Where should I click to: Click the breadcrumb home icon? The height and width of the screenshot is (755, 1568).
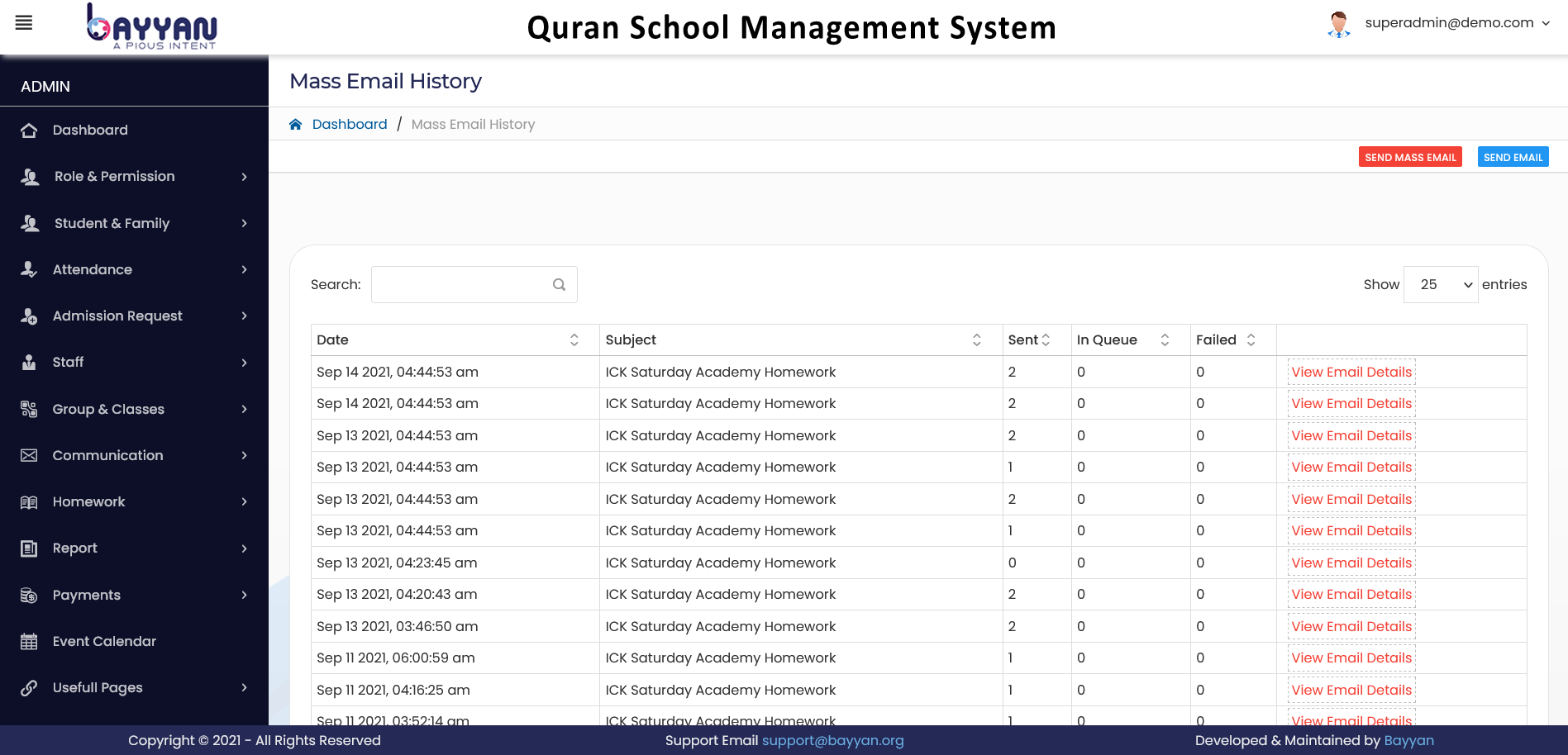(x=295, y=124)
